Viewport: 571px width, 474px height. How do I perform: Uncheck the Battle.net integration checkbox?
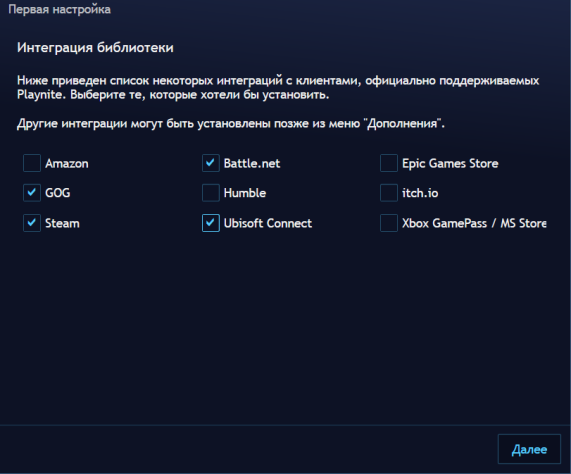click(211, 163)
